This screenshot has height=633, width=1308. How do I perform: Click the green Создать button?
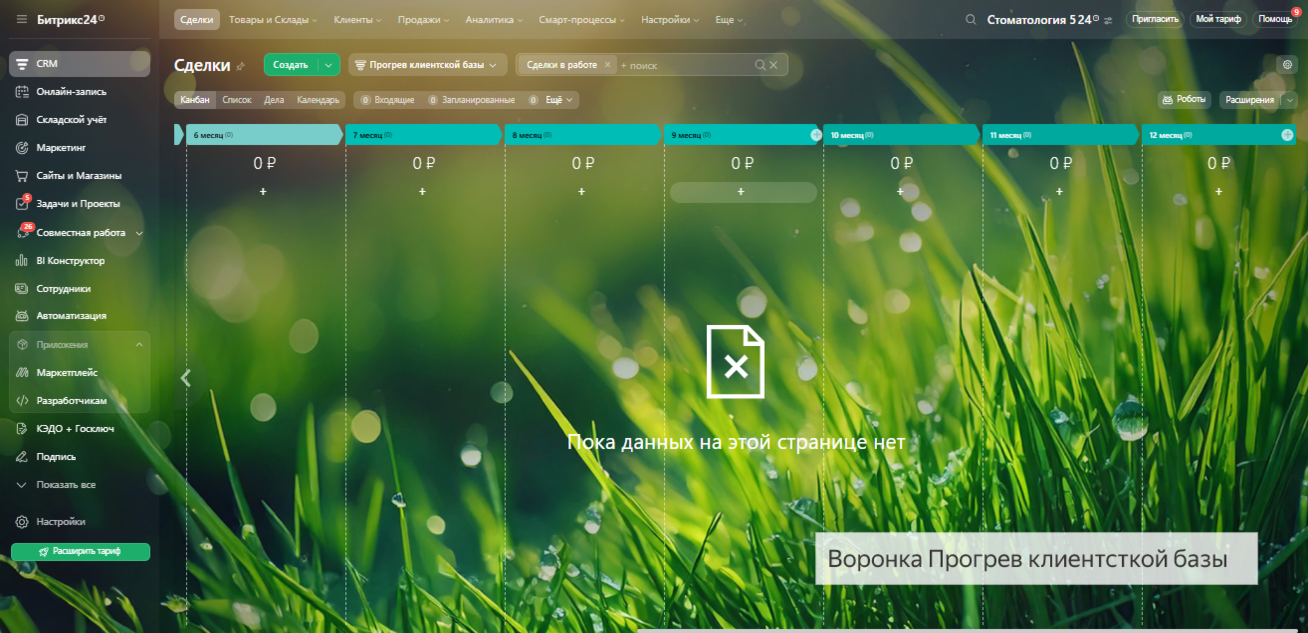click(x=291, y=65)
